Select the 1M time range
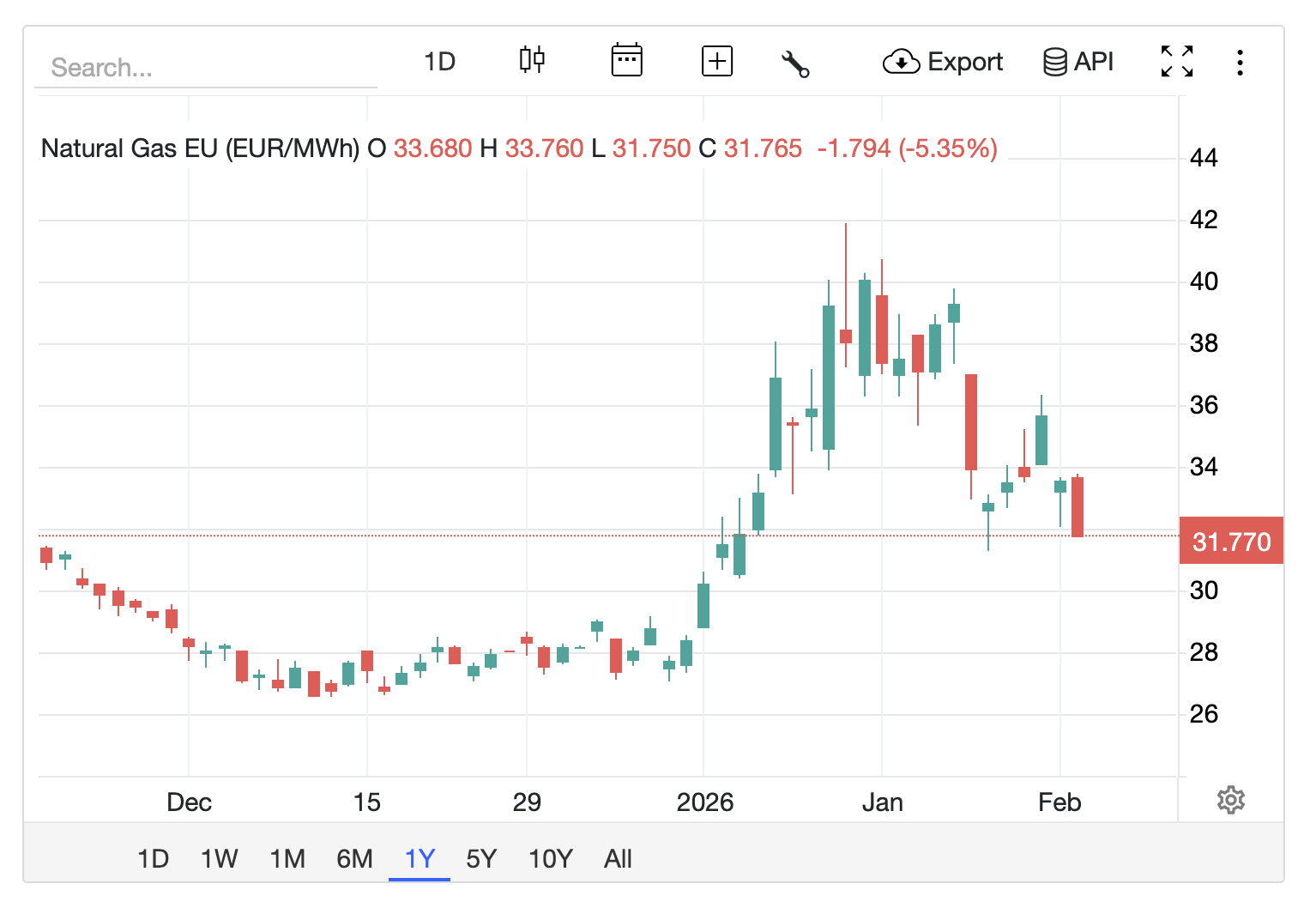 click(x=287, y=859)
